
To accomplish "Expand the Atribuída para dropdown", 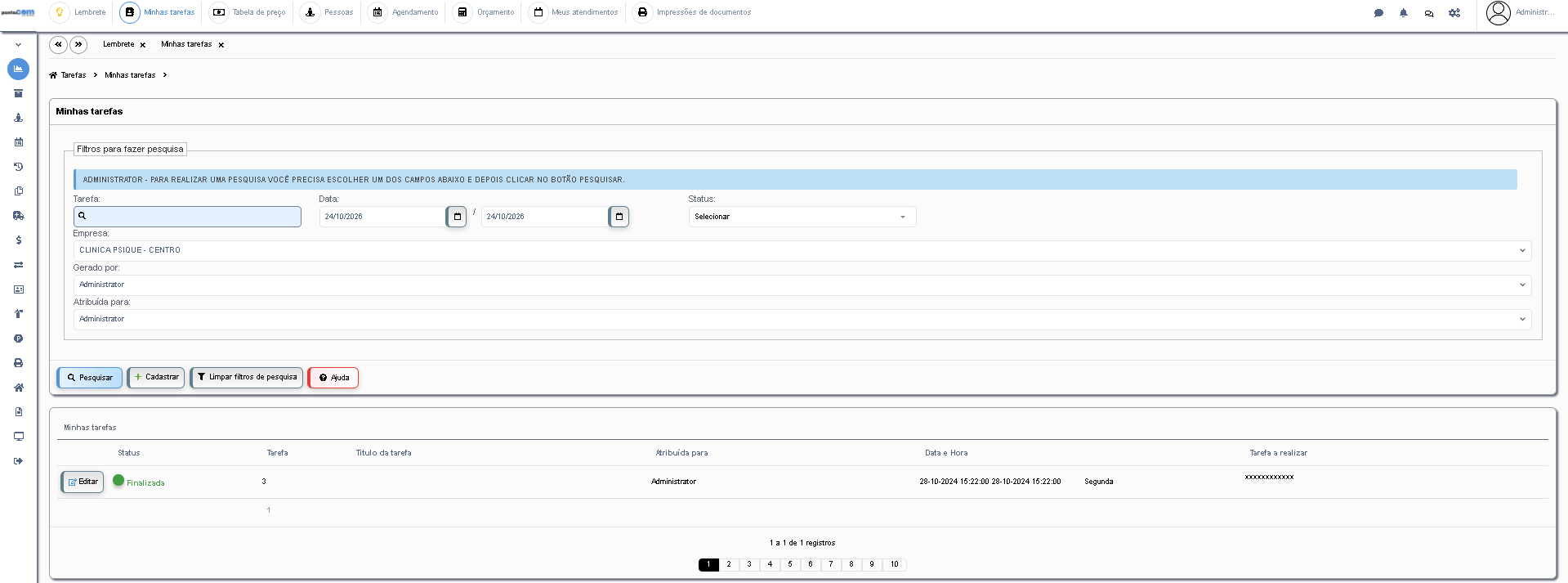I will (802, 320).
